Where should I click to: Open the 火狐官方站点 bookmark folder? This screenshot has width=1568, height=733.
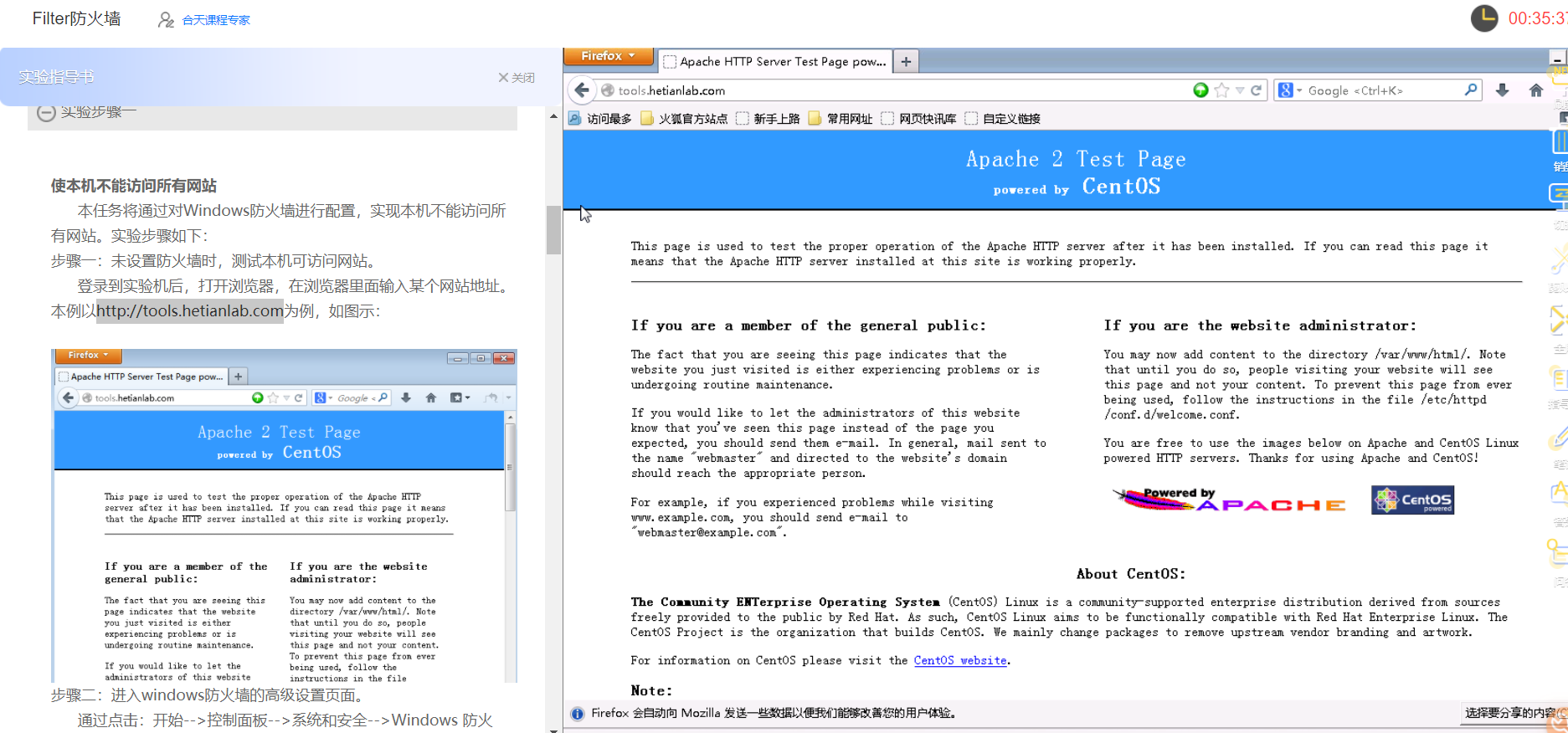[x=684, y=119]
